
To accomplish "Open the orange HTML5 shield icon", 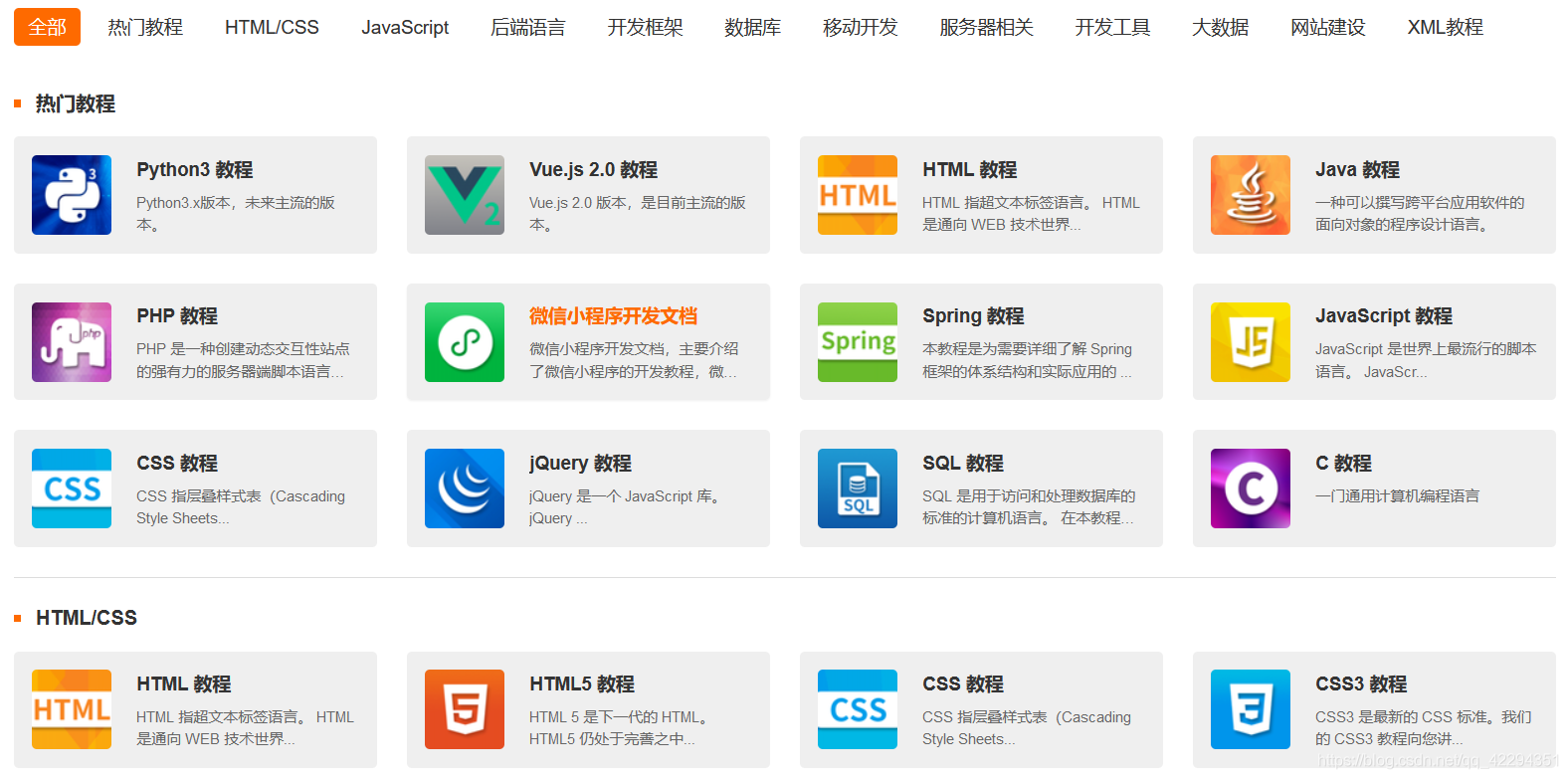I will click(465, 709).
